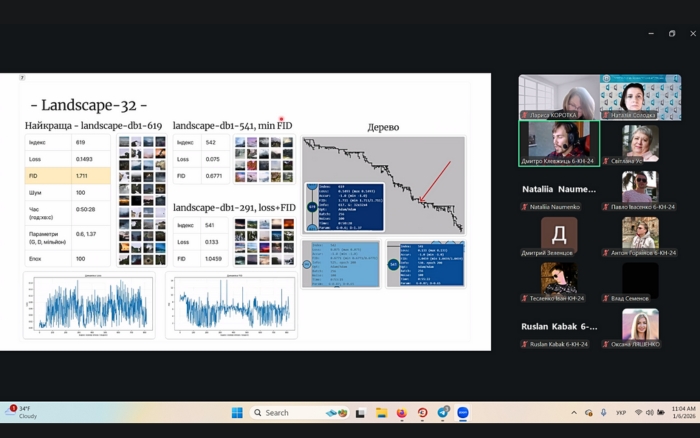Switch the УКР keyboard language indicator
This screenshot has width=700, height=438.
620,412
